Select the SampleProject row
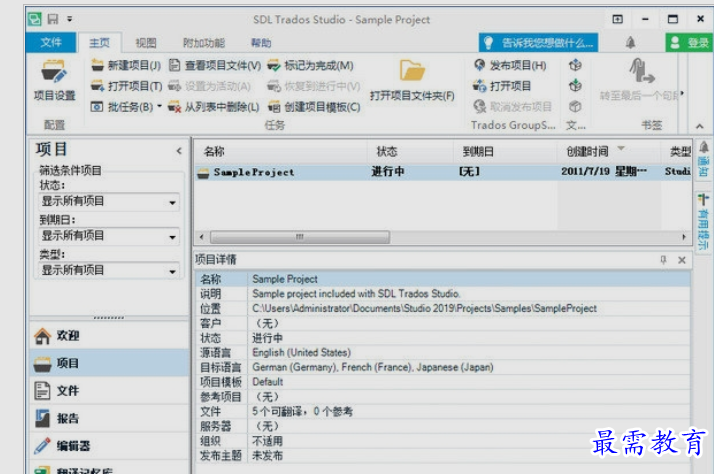Screen dimensions: 714x474 pyautogui.click(x=443, y=172)
